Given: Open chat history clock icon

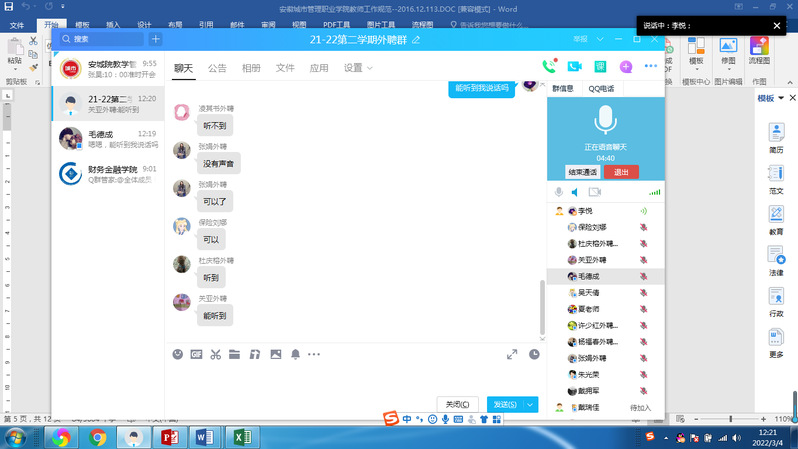Looking at the screenshot, I should [x=534, y=354].
